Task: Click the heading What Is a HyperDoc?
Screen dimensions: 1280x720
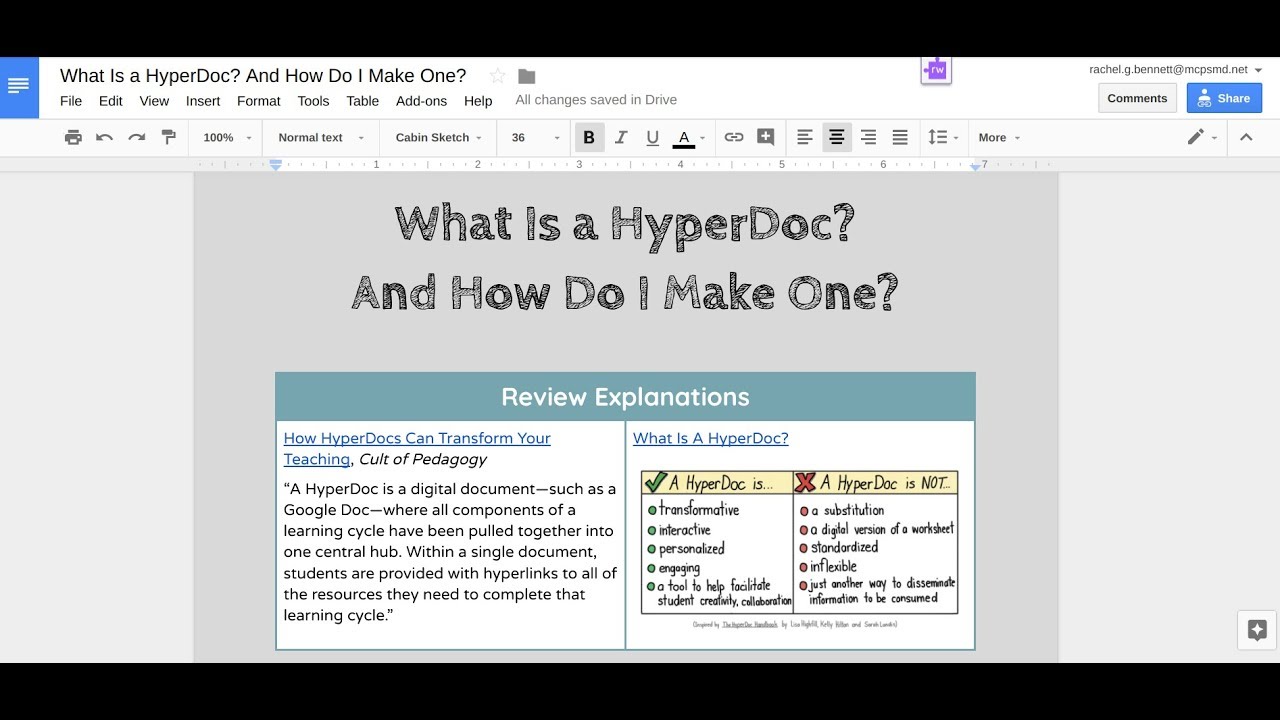Action: coord(625,223)
